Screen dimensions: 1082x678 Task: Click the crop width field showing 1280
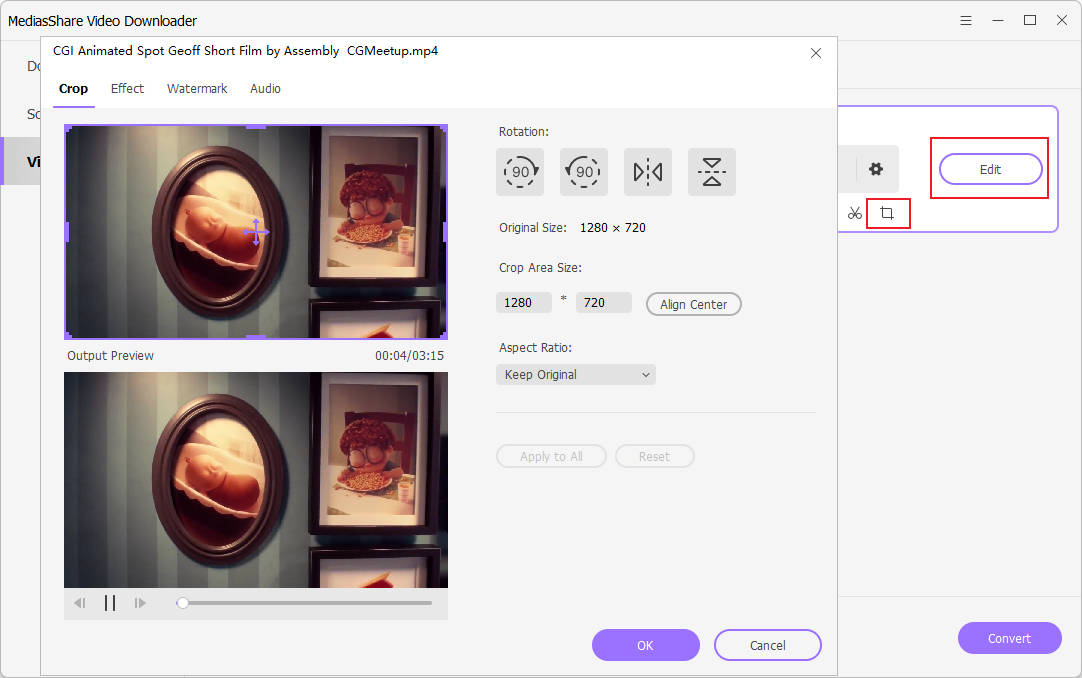(x=524, y=303)
